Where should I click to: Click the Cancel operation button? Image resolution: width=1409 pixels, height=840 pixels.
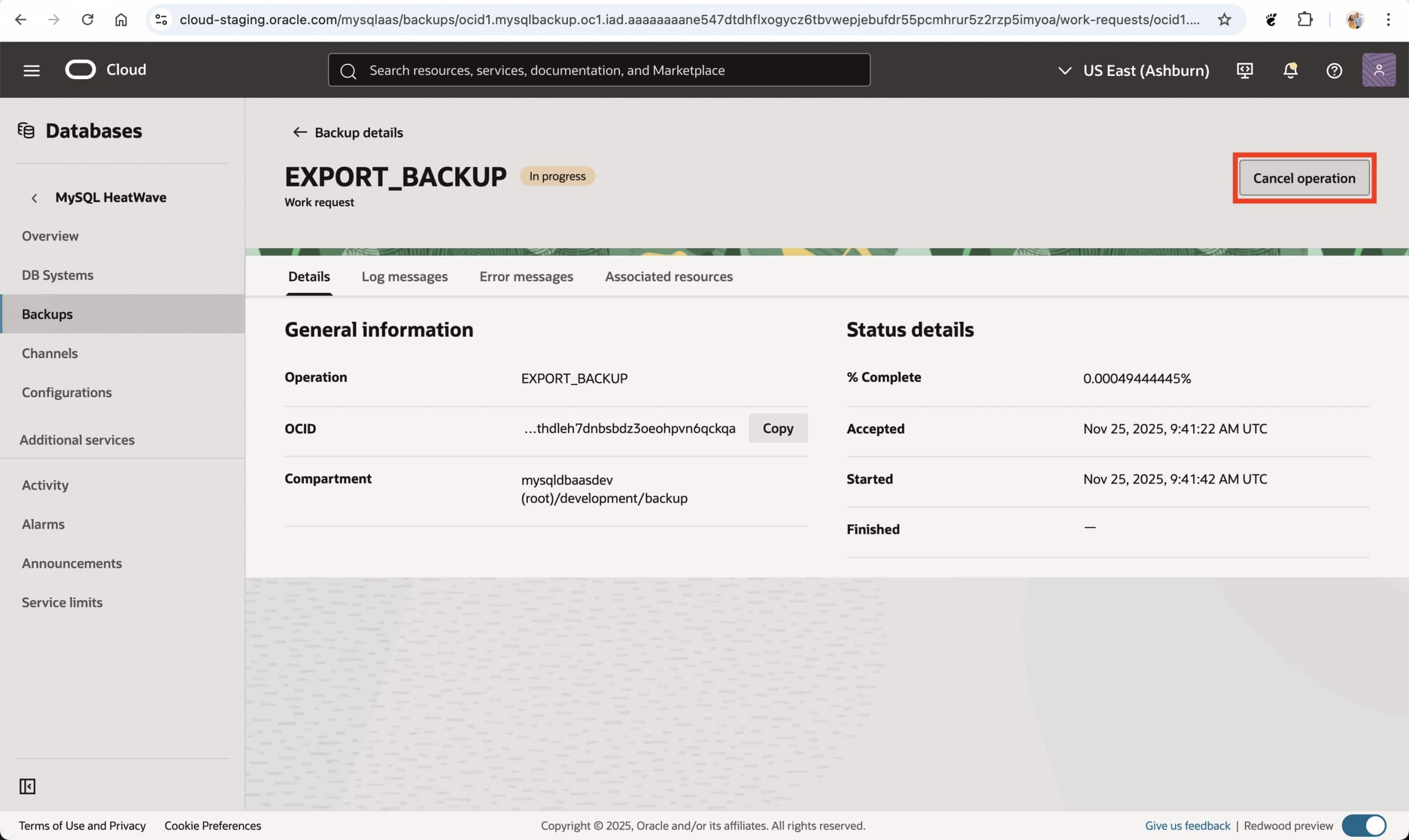[x=1304, y=178]
